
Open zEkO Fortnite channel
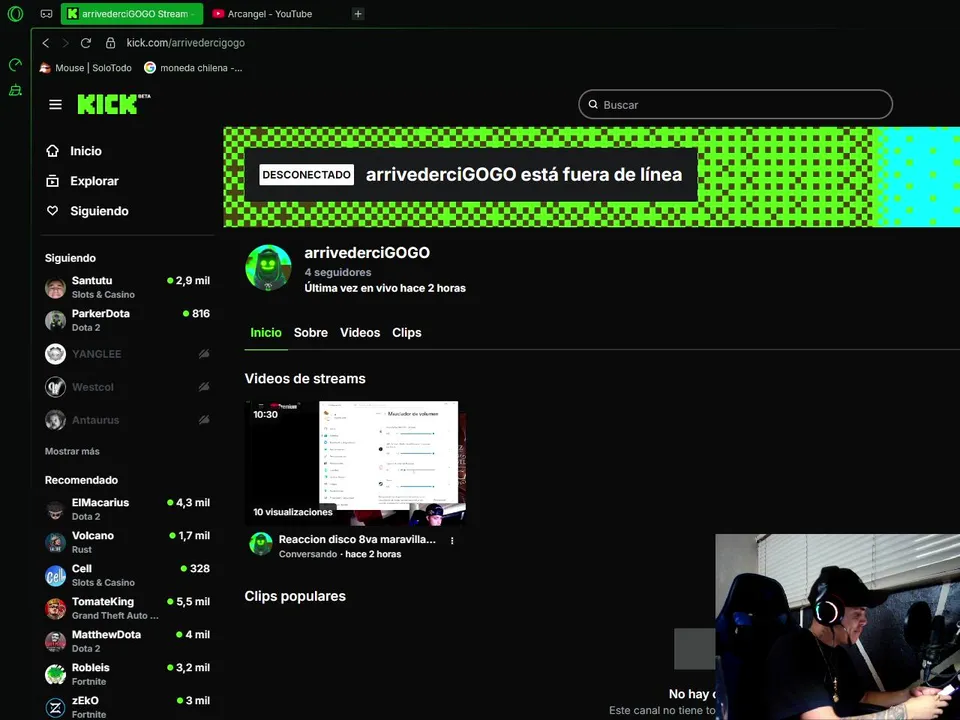127,708
